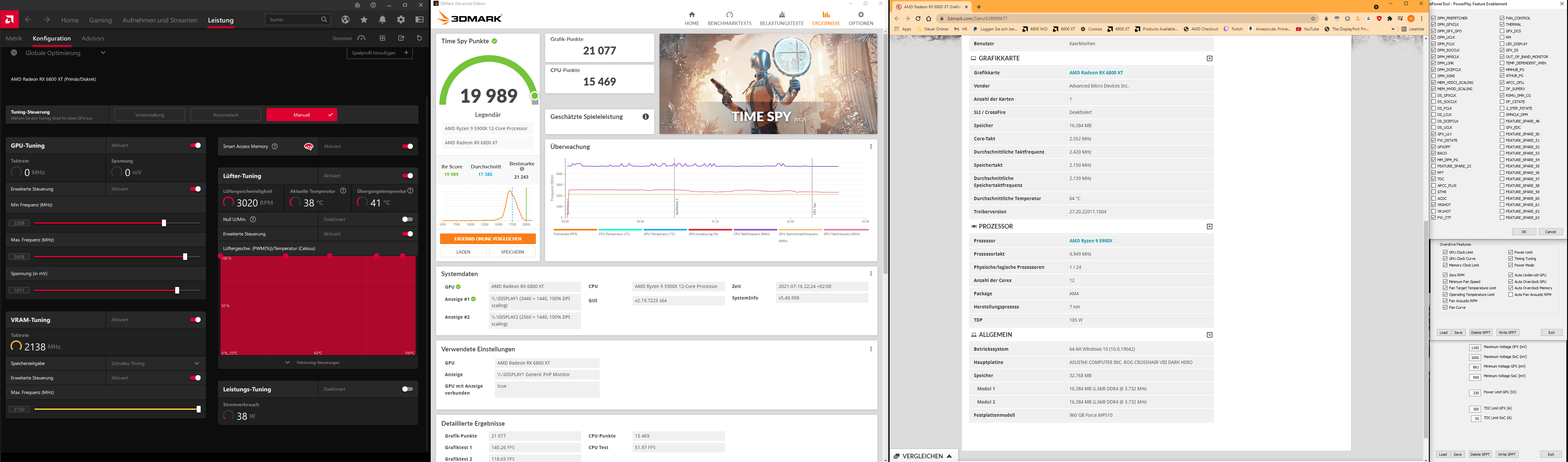
Task: Check Auto Fan Acoustic RPM checkbox
Action: click(x=1511, y=295)
